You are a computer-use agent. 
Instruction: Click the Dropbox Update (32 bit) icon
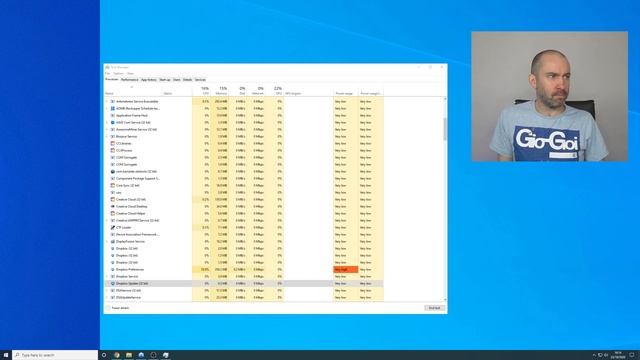tap(113, 283)
